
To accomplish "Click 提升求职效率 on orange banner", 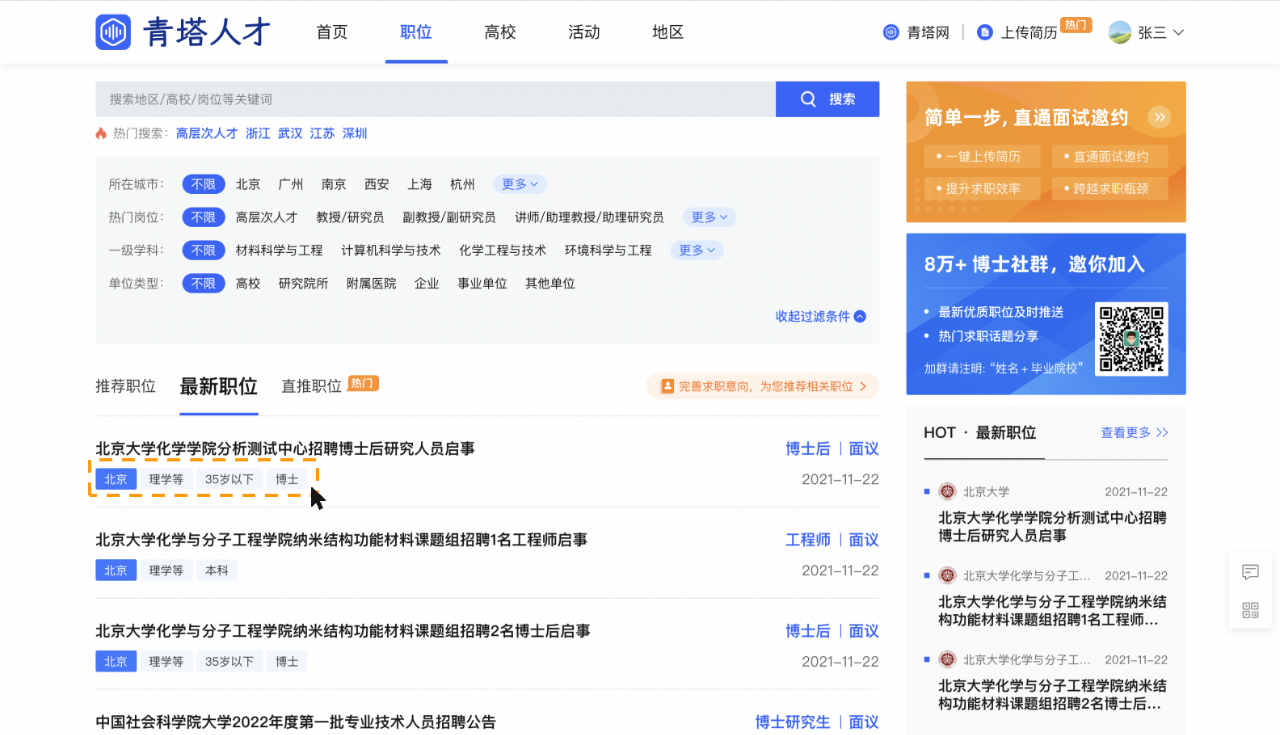I will (983, 188).
